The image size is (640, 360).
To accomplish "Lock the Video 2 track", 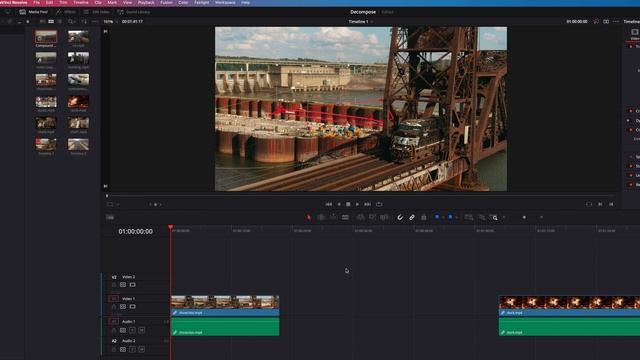I will pos(114,285).
